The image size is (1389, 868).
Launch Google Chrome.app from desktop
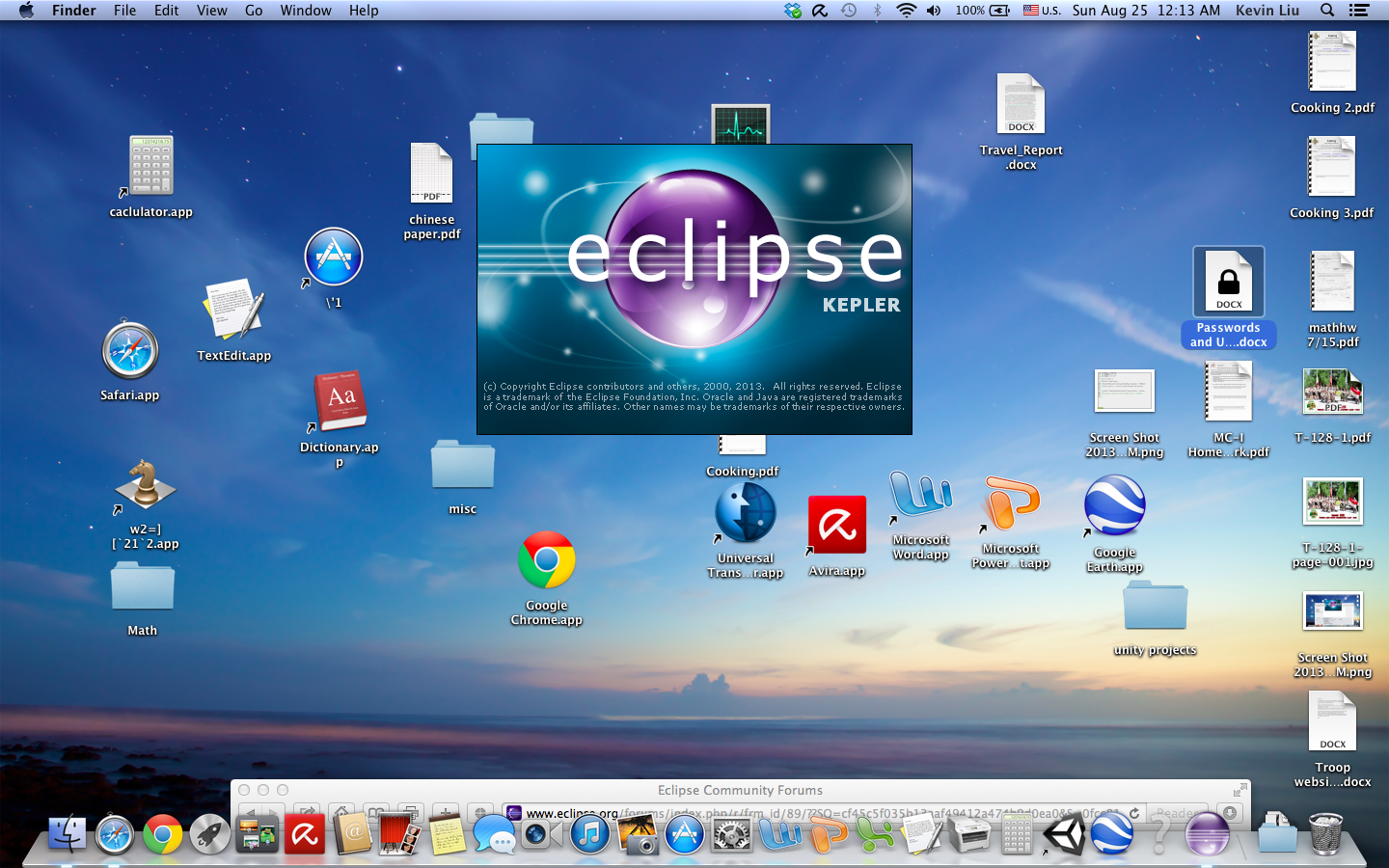547,560
